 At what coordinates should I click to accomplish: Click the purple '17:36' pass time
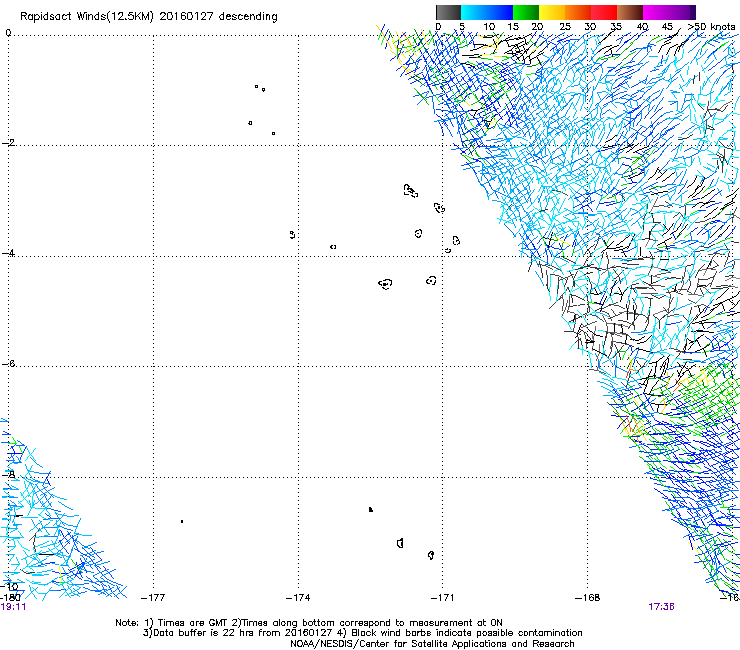click(x=661, y=607)
